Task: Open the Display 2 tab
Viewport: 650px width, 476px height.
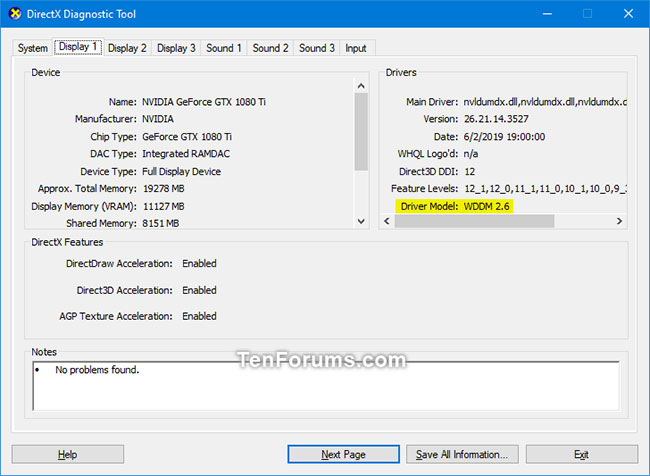Action: point(127,48)
